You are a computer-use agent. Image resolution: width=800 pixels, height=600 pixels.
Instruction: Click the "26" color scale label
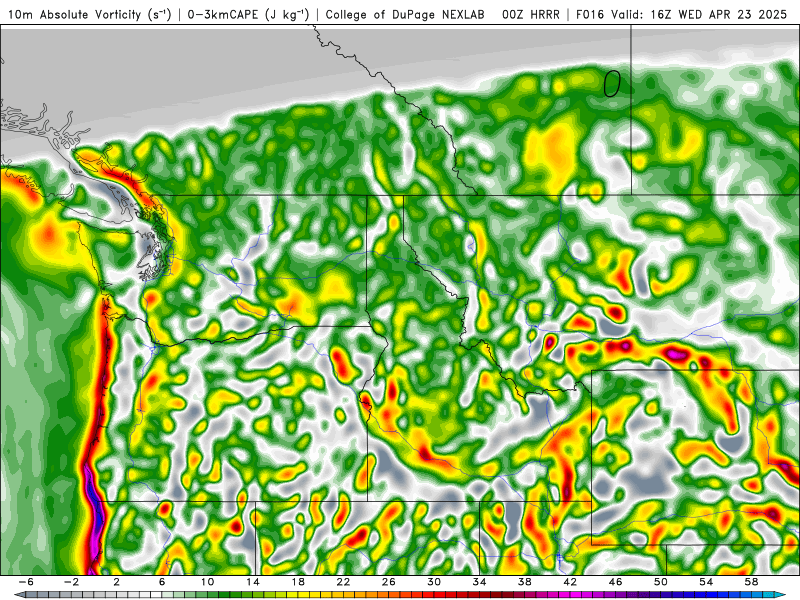point(389,582)
